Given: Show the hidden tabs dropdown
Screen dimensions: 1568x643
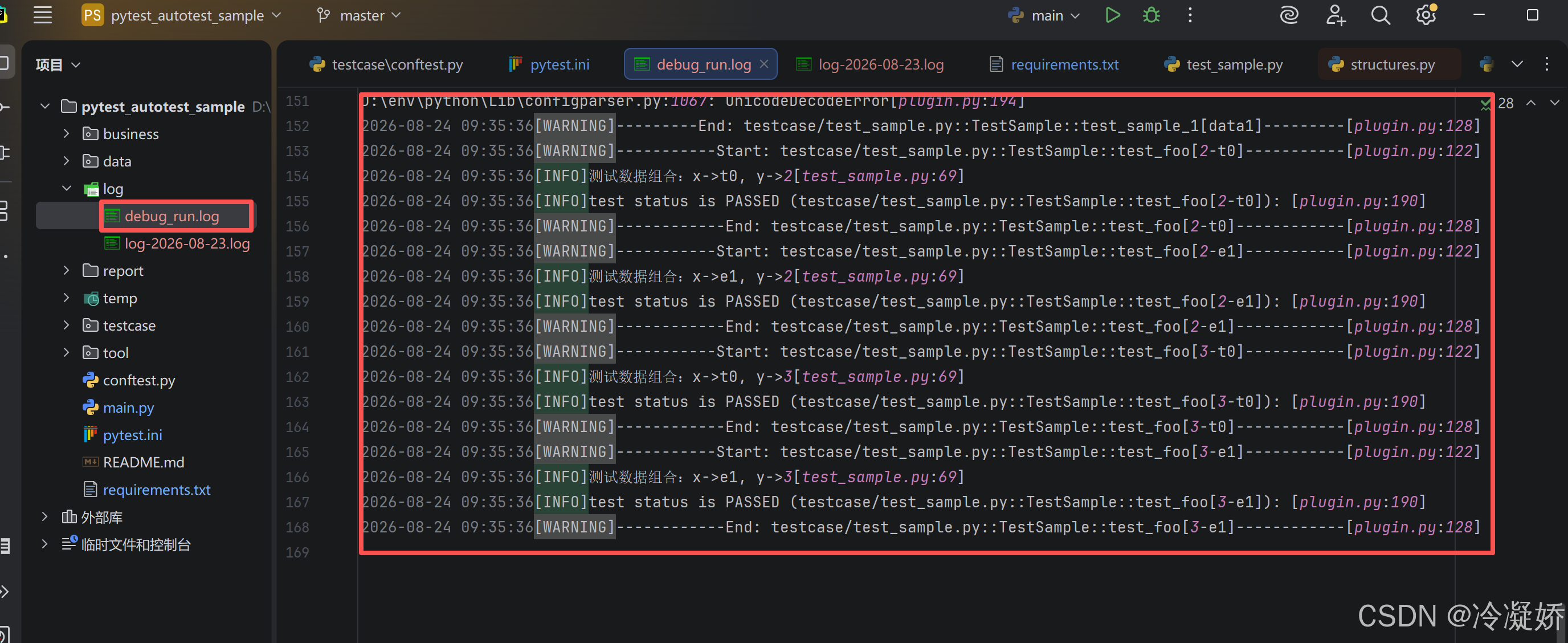Looking at the screenshot, I should pos(1517,64).
